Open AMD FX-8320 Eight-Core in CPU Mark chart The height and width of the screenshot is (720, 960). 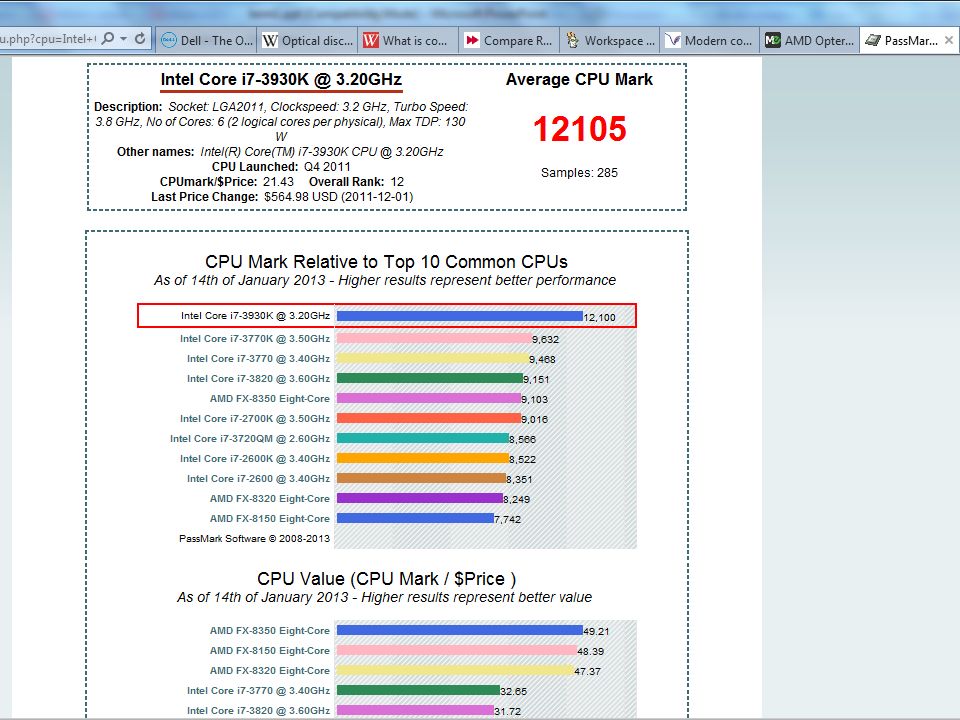(269, 498)
